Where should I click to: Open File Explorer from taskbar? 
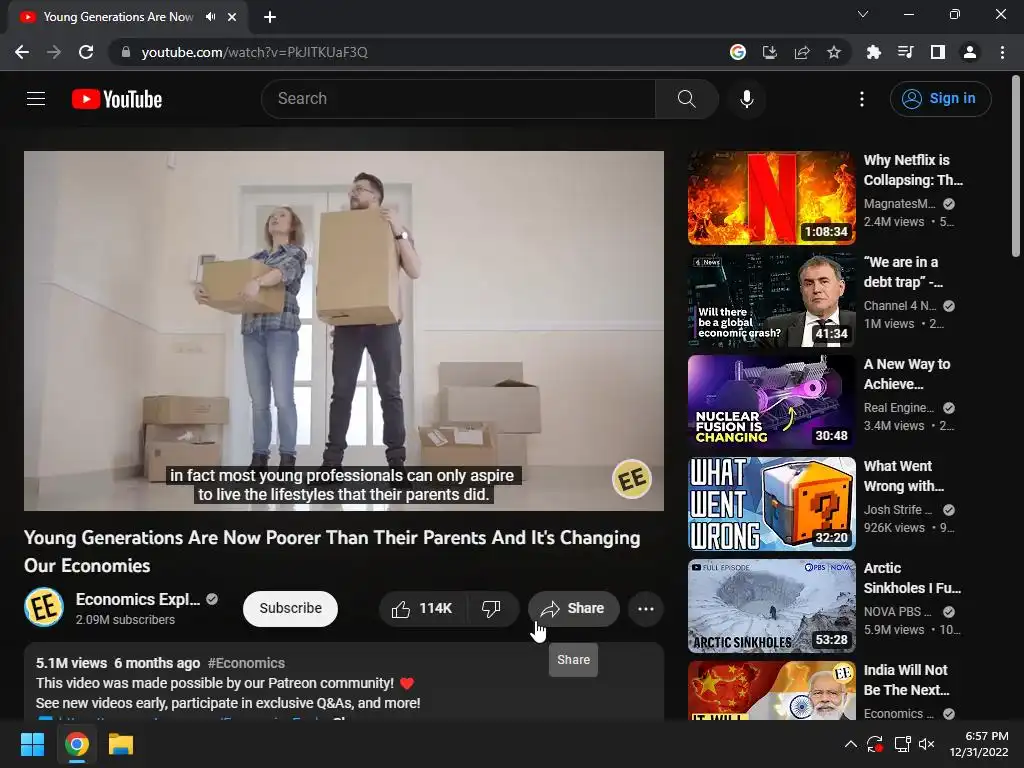coord(121,744)
